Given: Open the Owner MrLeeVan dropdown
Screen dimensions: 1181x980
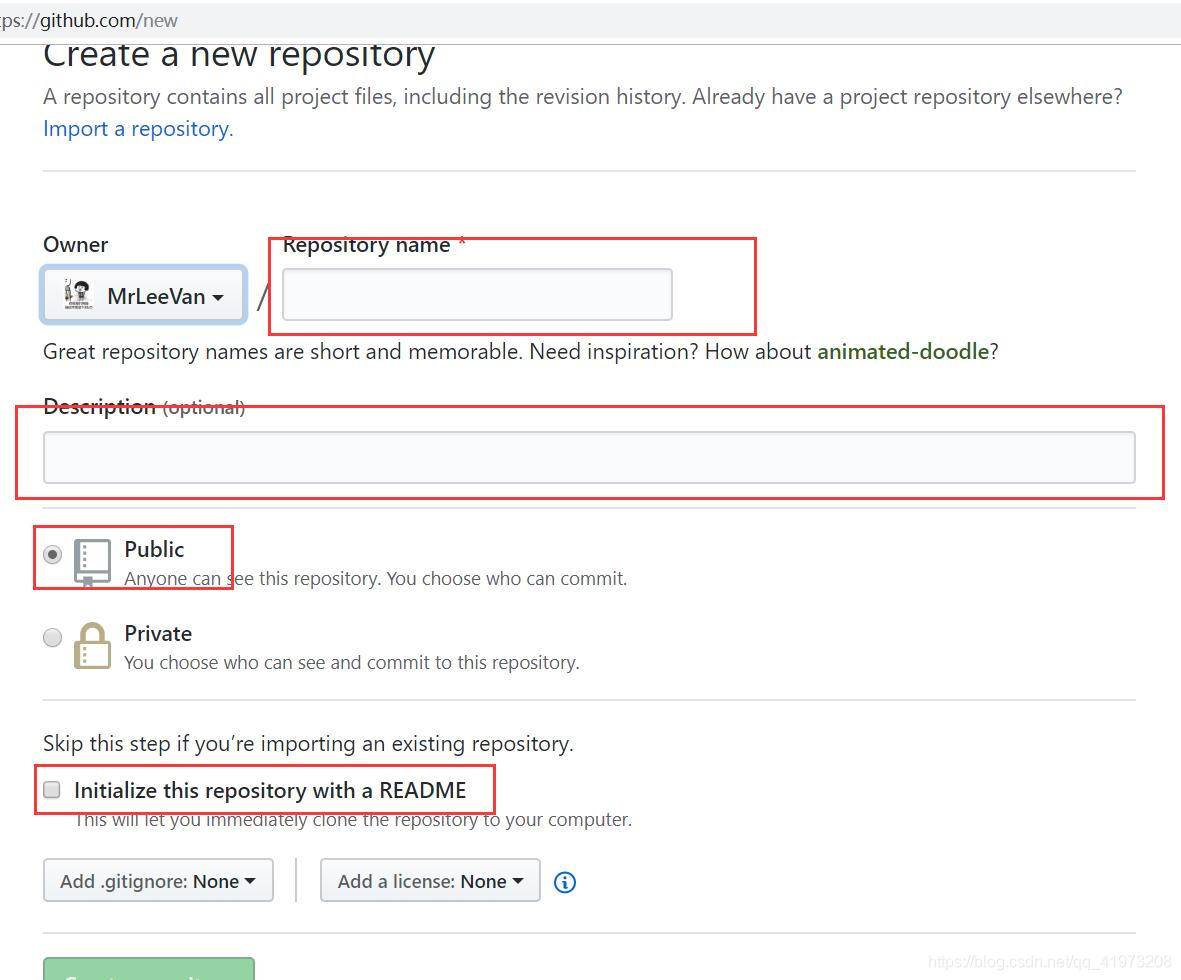Looking at the screenshot, I should click(x=144, y=295).
